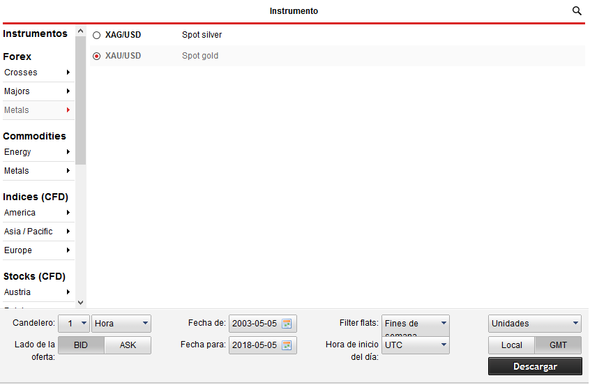Open calendar picker for Fecha de
The height and width of the screenshot is (385, 590).
click(287, 324)
